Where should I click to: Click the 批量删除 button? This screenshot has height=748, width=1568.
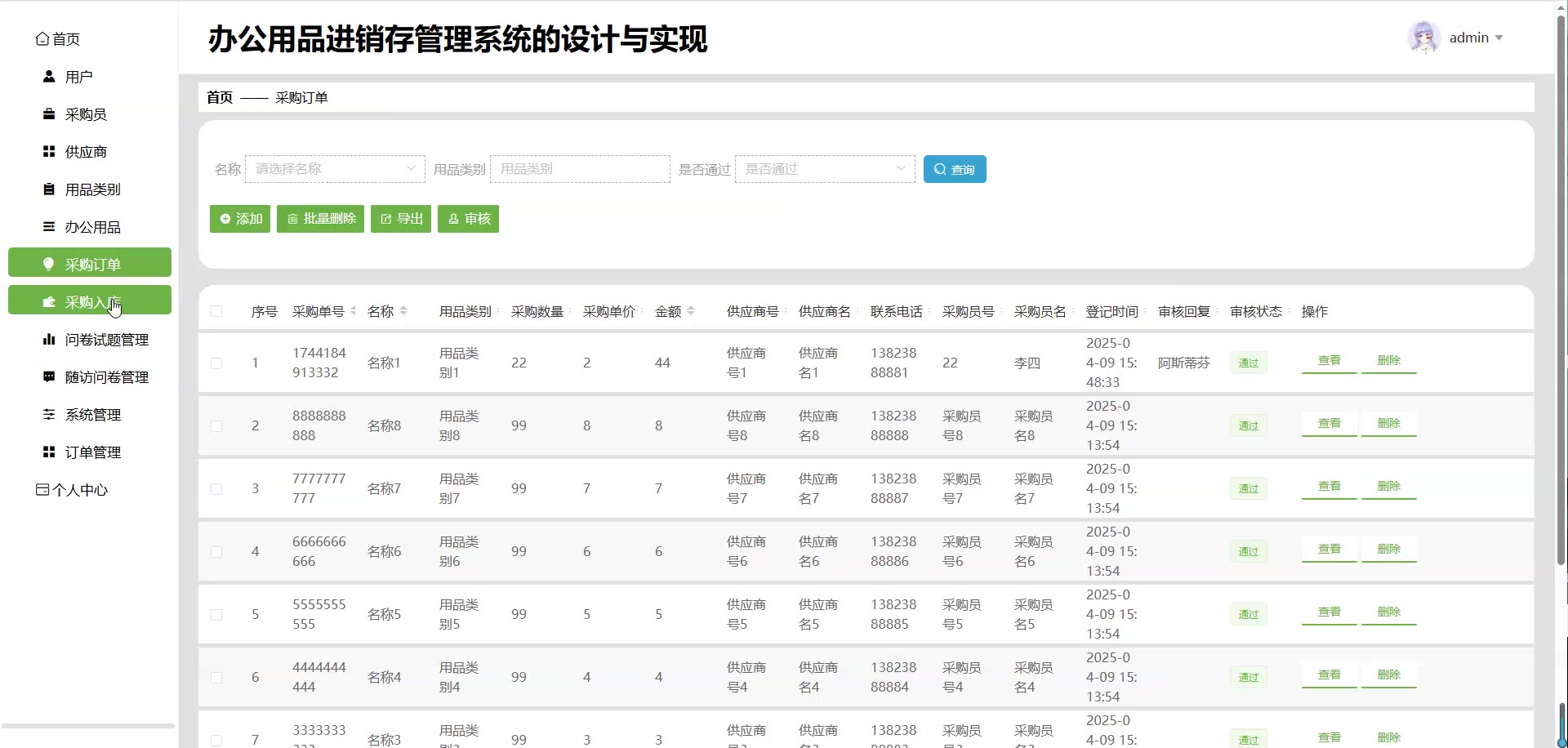(x=320, y=219)
